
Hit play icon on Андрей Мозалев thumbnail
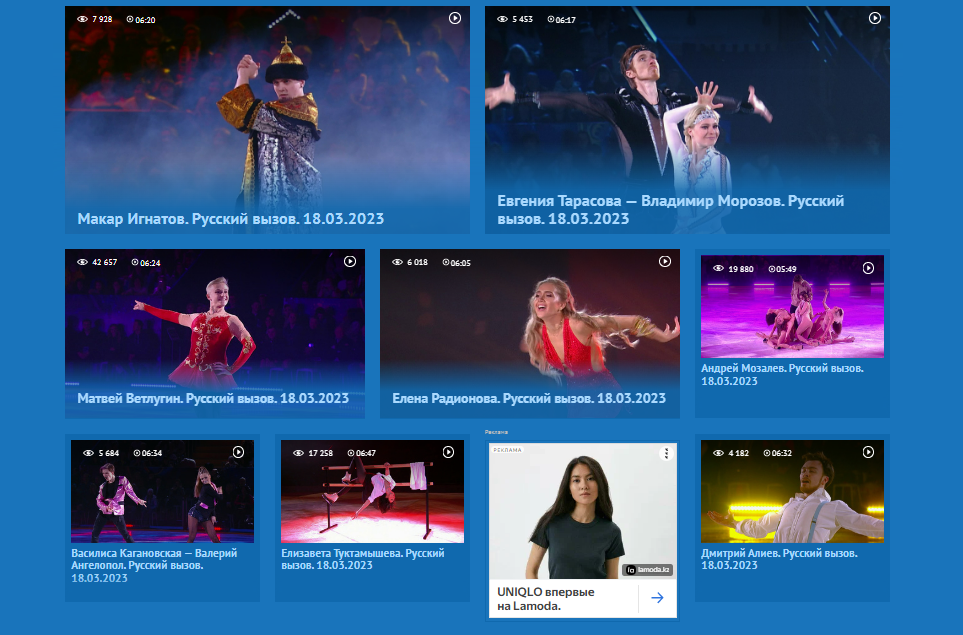point(868,268)
